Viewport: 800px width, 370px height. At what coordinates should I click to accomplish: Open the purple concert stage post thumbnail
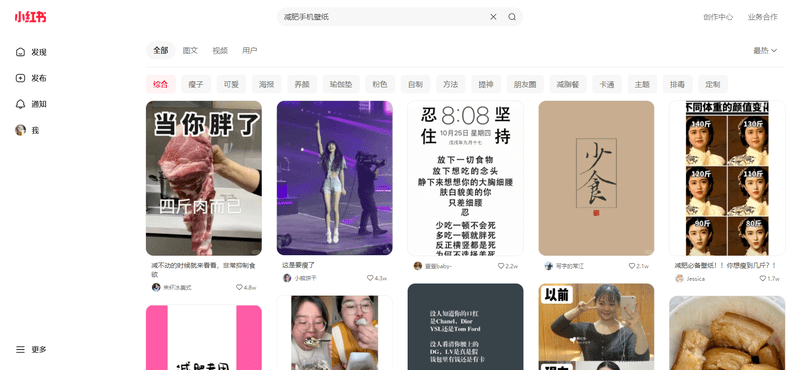point(335,178)
